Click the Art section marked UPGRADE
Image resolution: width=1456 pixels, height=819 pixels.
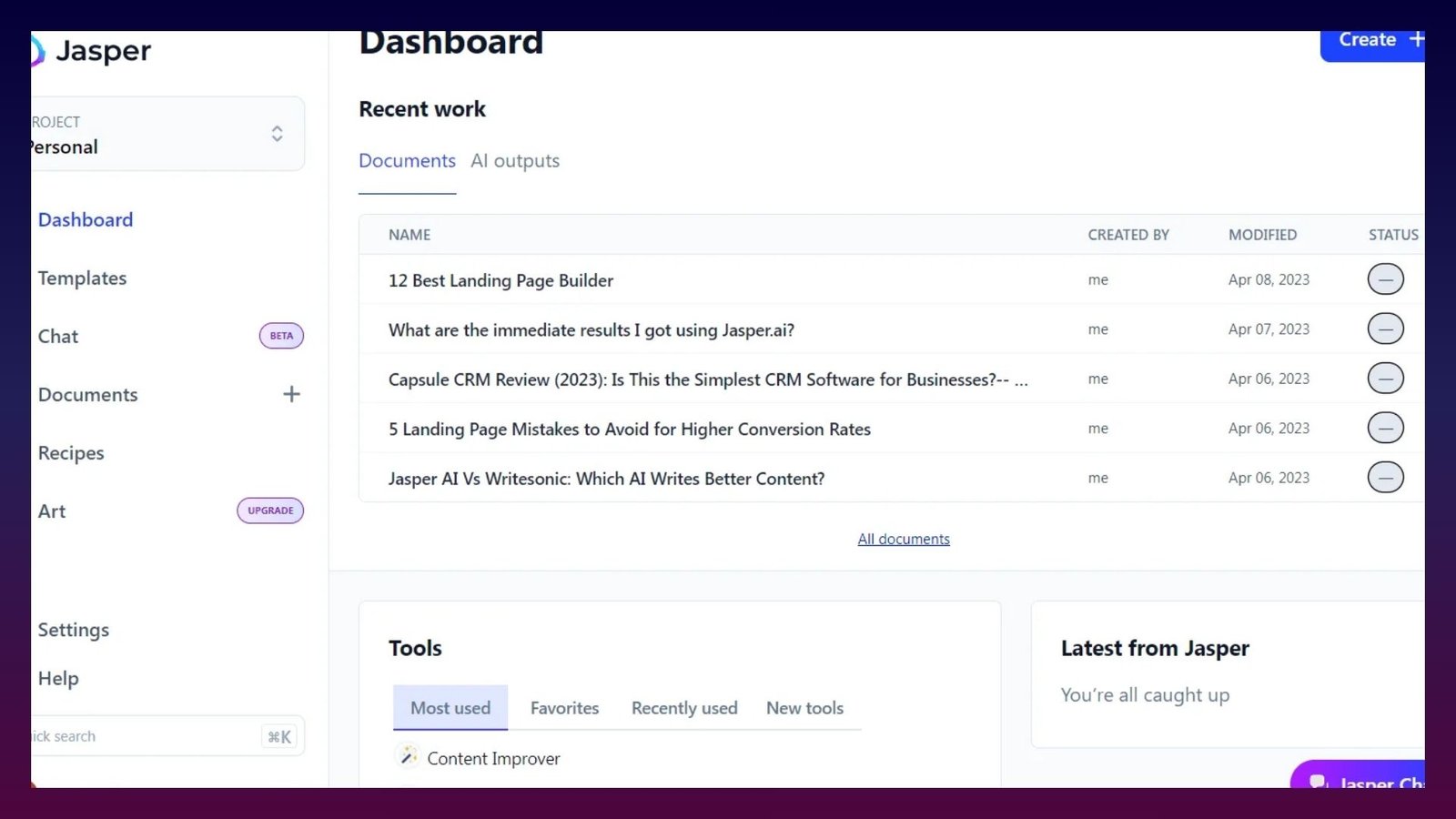coord(52,511)
